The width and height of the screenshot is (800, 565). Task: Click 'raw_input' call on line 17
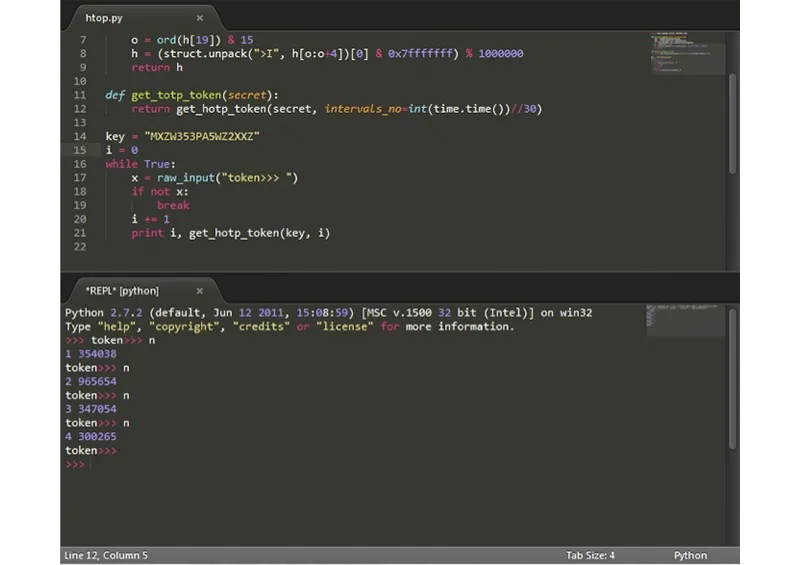pos(186,178)
